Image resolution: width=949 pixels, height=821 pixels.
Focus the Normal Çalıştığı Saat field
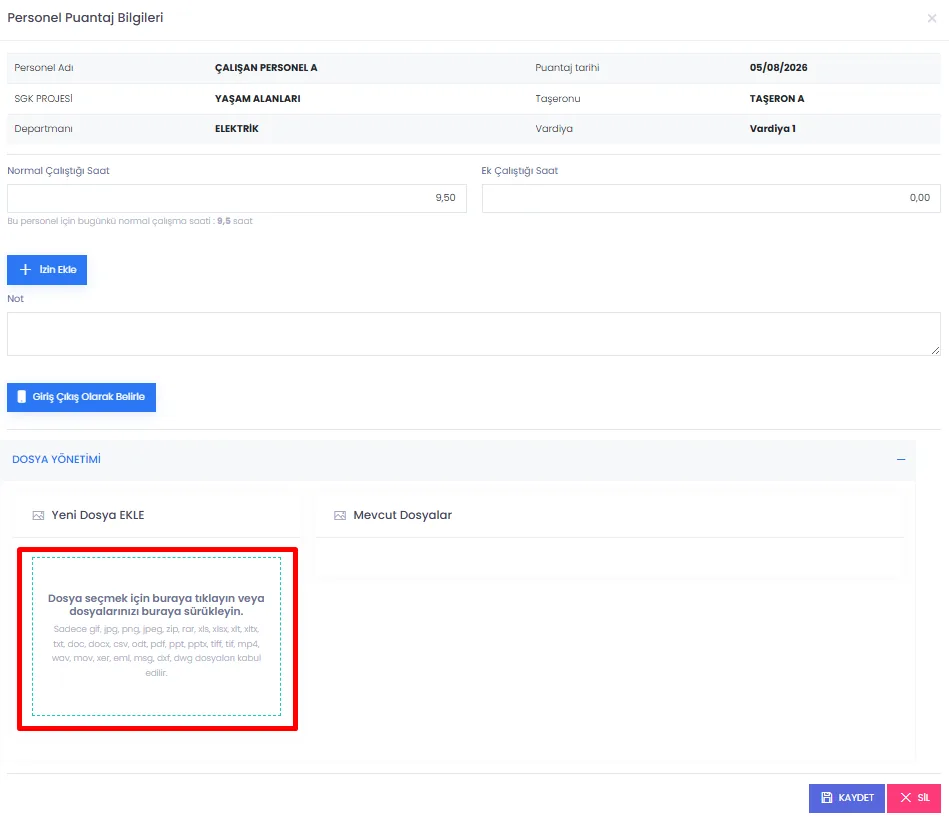pyautogui.click(x=237, y=198)
